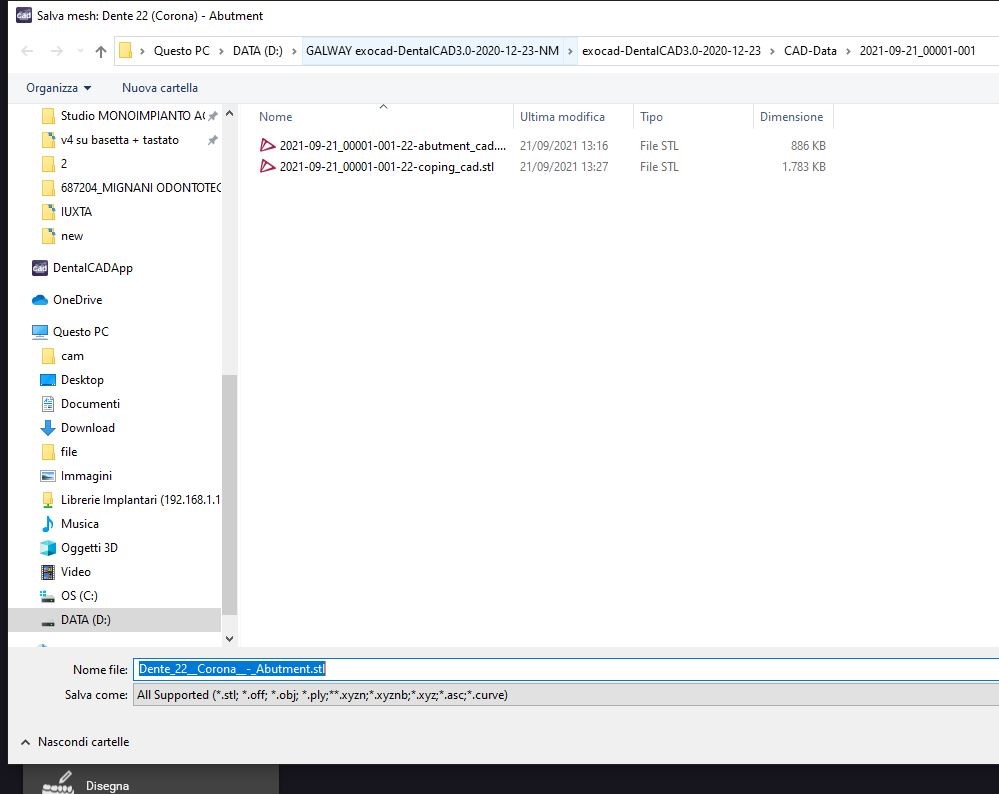Click the sidebar scroll up arrow
Screen dimensions: 999x794
pyautogui.click(x=229, y=113)
